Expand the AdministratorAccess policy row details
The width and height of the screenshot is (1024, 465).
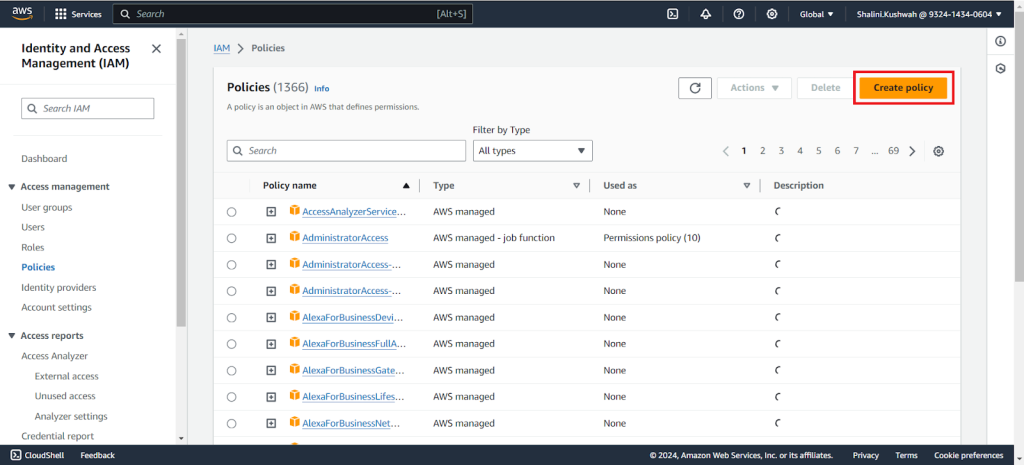[x=271, y=238]
